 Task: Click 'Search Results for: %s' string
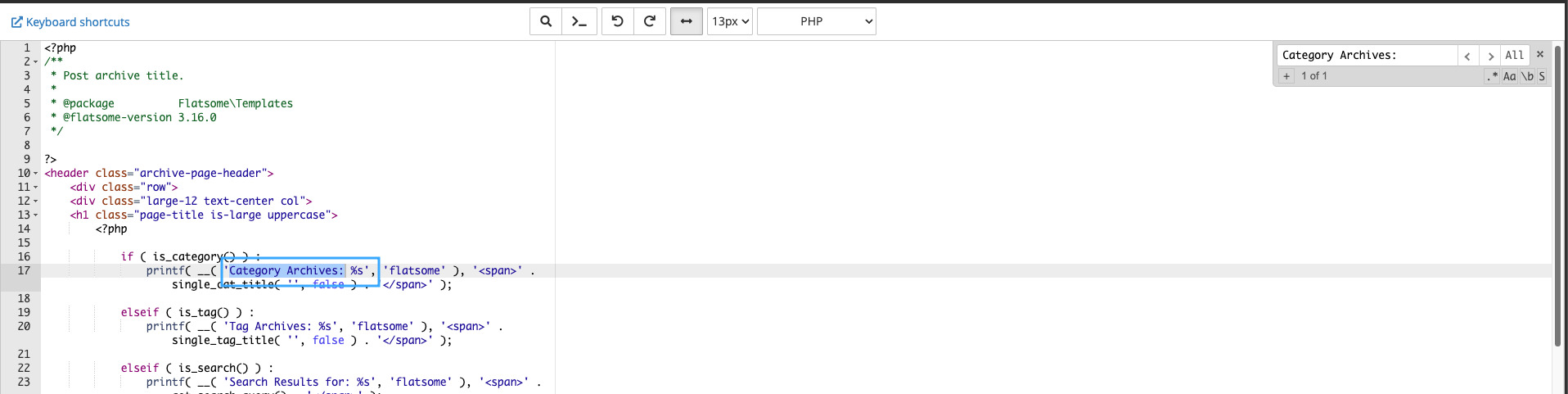(300, 382)
